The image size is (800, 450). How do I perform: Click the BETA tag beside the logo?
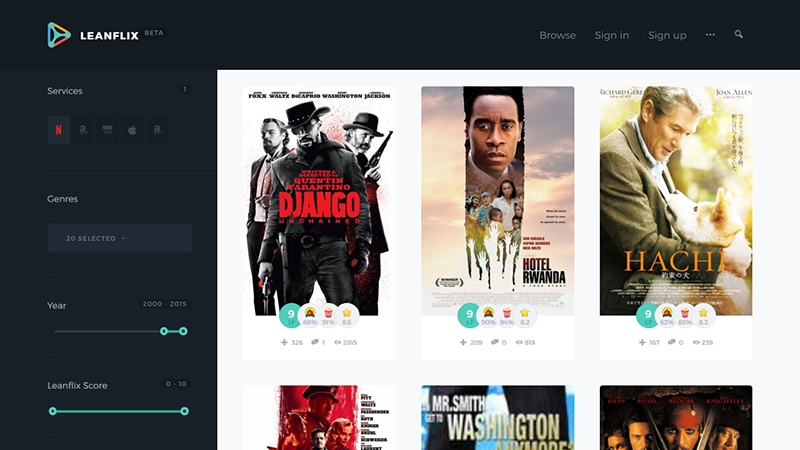[154, 33]
